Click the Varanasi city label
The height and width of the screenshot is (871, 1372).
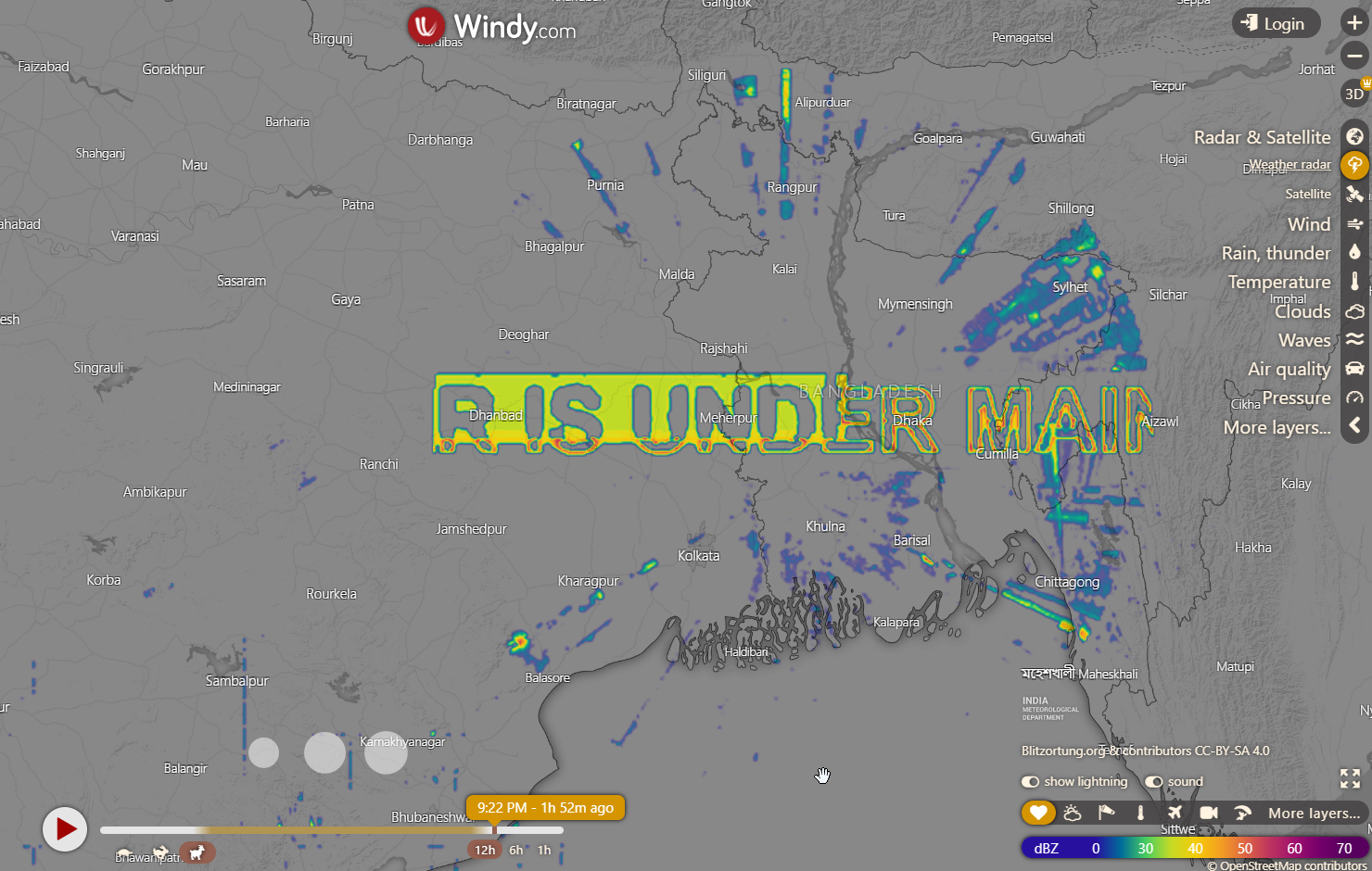[135, 236]
